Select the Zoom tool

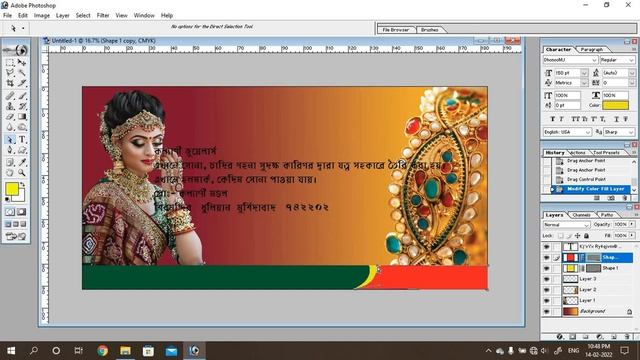[22, 173]
